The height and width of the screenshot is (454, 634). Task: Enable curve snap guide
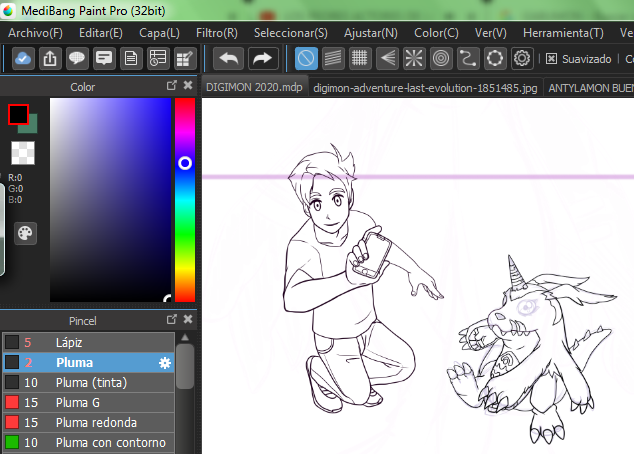tap(468, 59)
